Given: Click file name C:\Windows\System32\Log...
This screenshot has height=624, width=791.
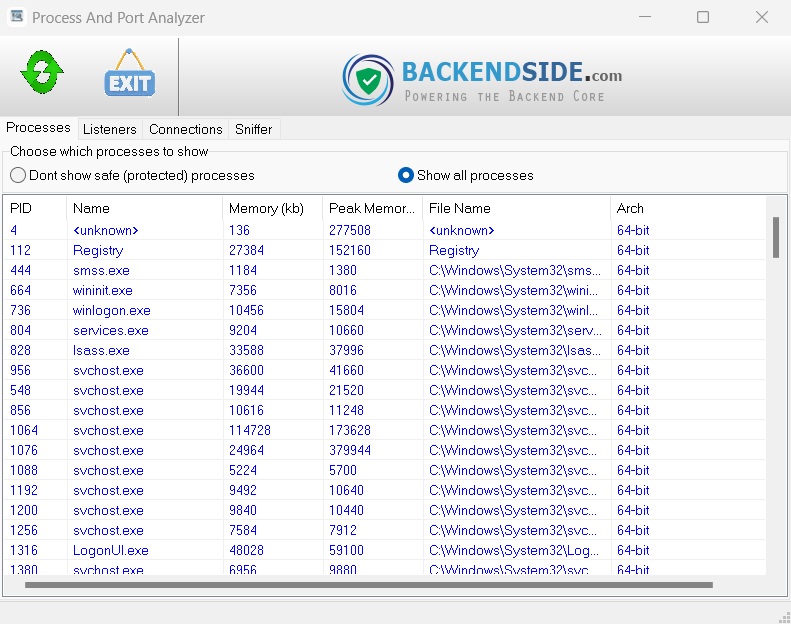Looking at the screenshot, I should point(514,550).
